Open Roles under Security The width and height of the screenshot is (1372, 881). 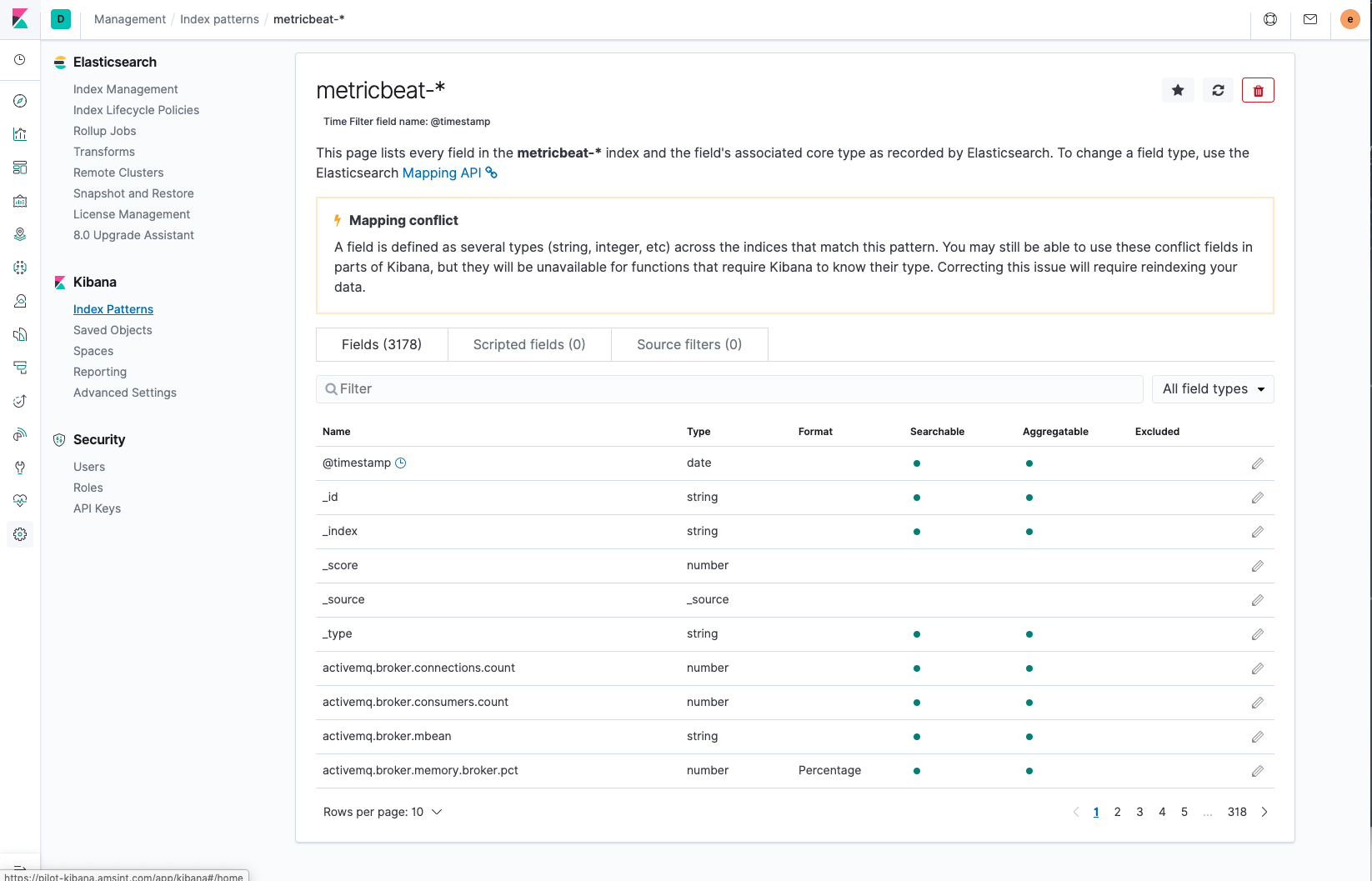pyautogui.click(x=88, y=488)
